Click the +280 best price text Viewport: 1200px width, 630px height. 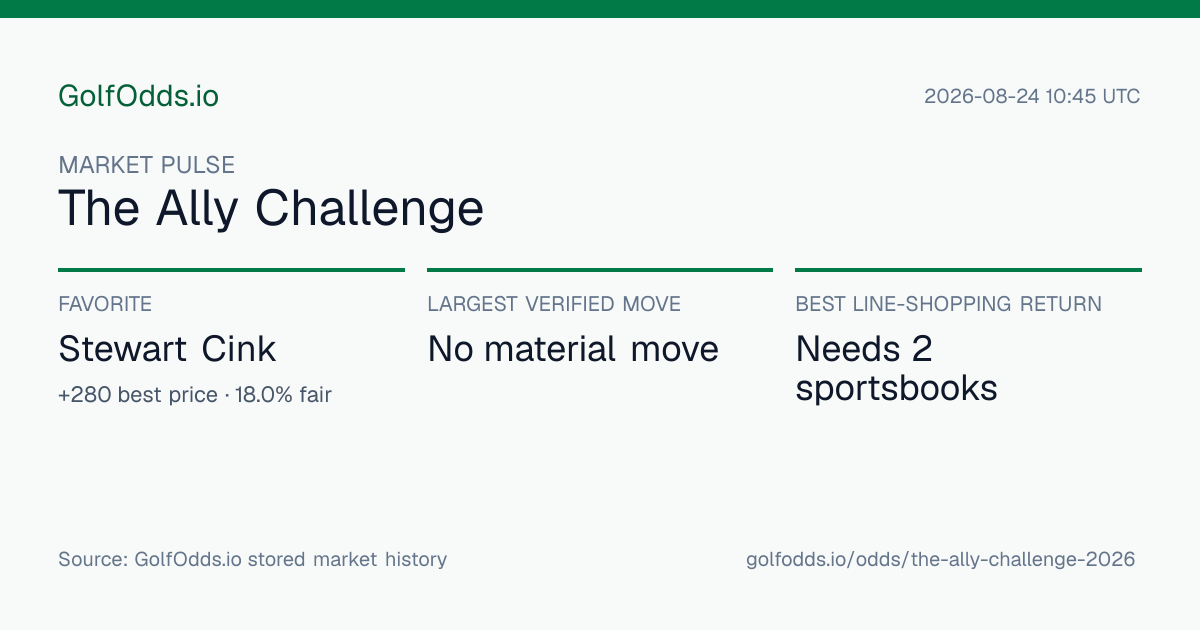pos(138,395)
